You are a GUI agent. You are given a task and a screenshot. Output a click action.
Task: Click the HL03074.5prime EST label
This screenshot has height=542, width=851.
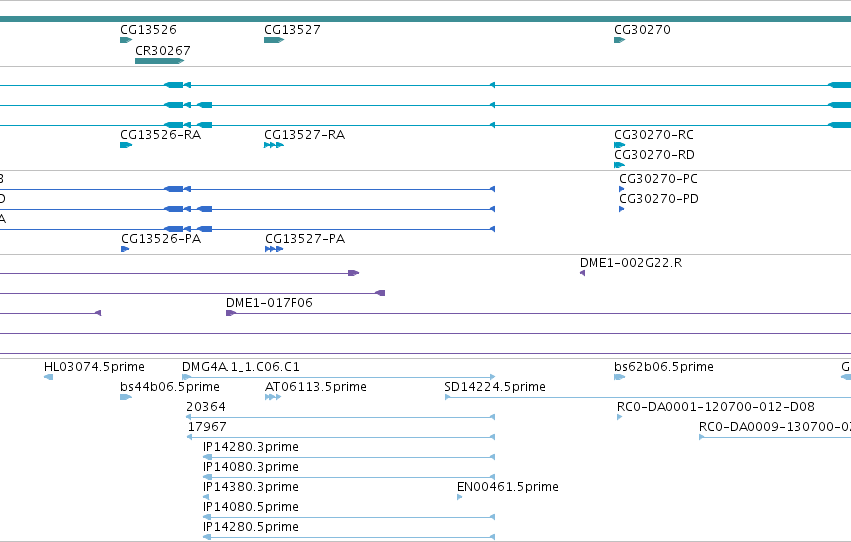coord(94,367)
